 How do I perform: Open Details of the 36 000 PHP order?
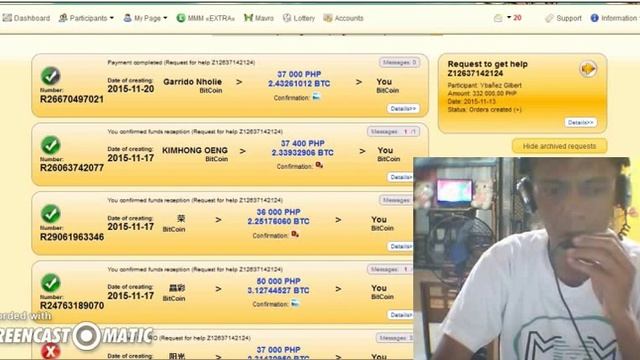[x=400, y=247]
